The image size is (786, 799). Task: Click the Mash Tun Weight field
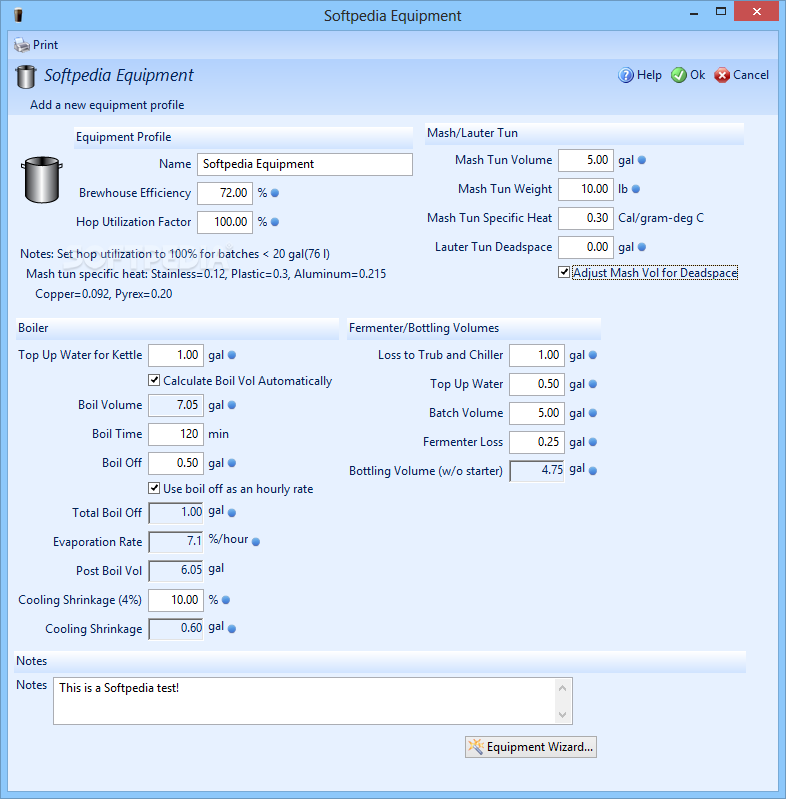tap(586, 190)
